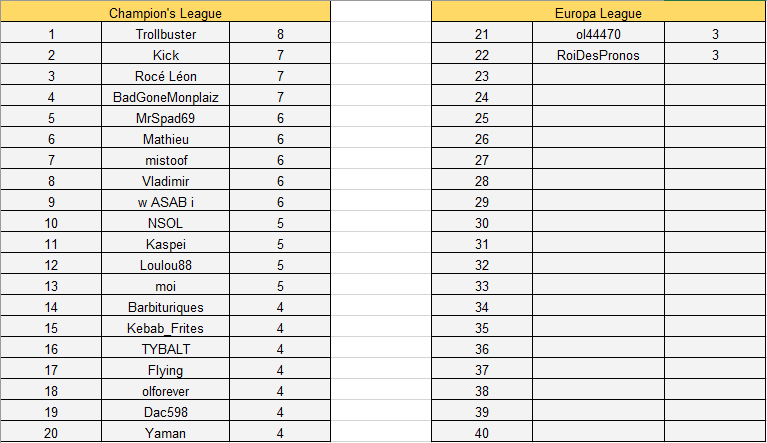
Task: Click the MrSpad69 player cell
Action: pos(166,118)
